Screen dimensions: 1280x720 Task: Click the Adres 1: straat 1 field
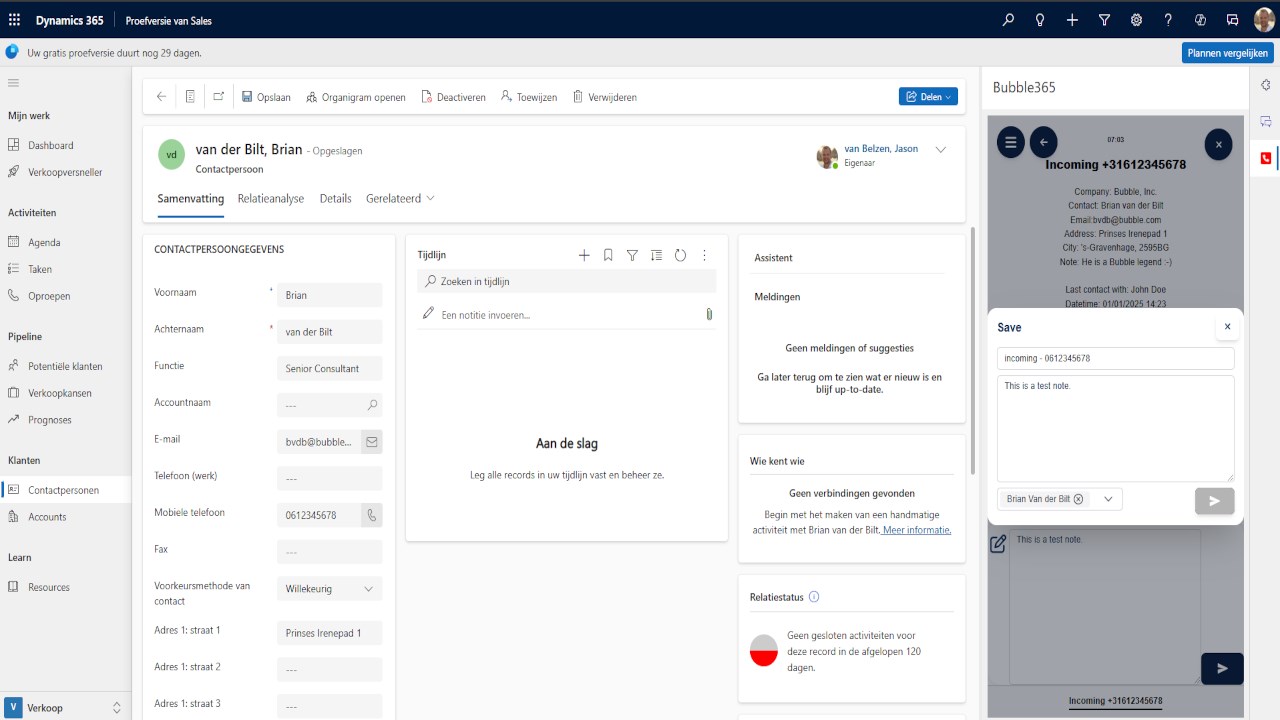point(330,633)
